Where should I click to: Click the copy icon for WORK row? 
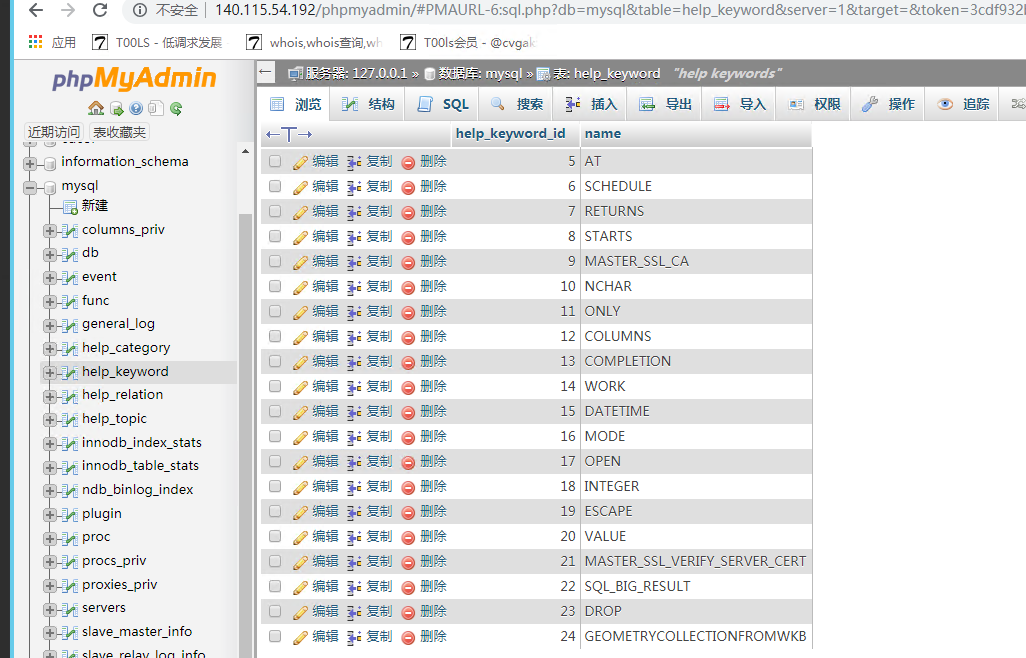354,387
